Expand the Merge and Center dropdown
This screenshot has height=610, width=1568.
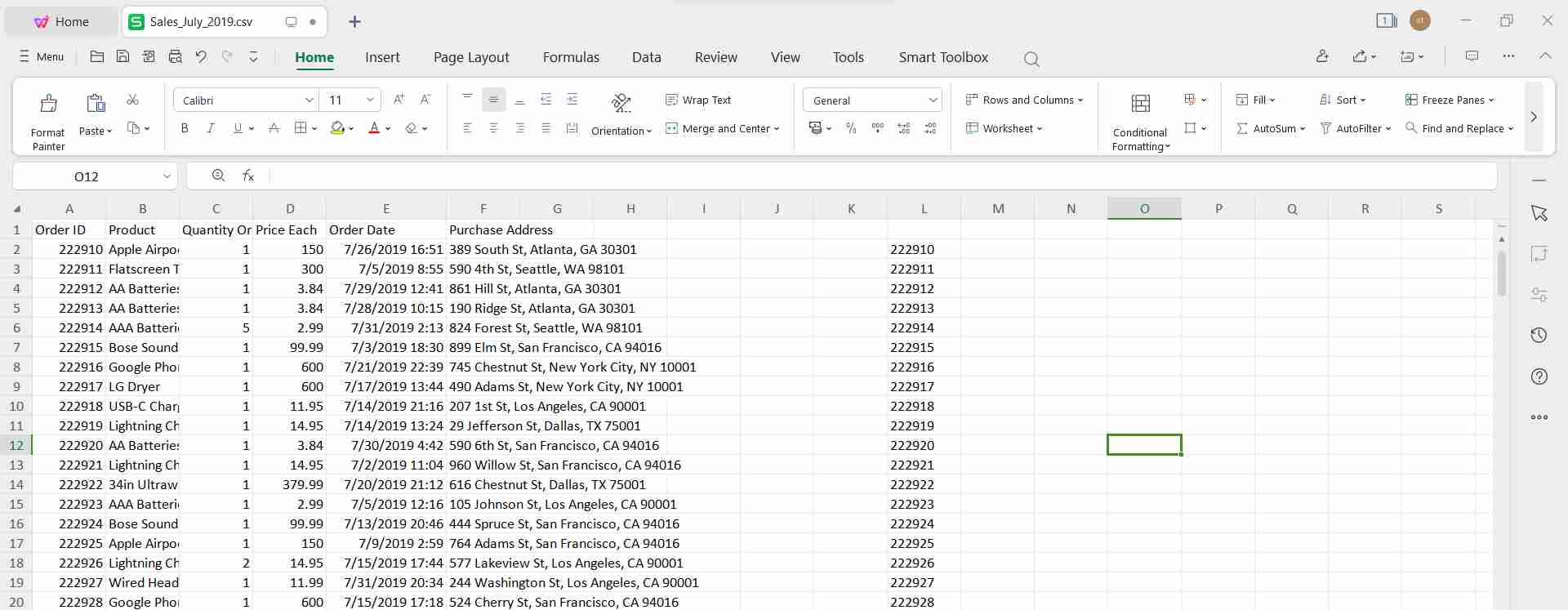(776, 128)
